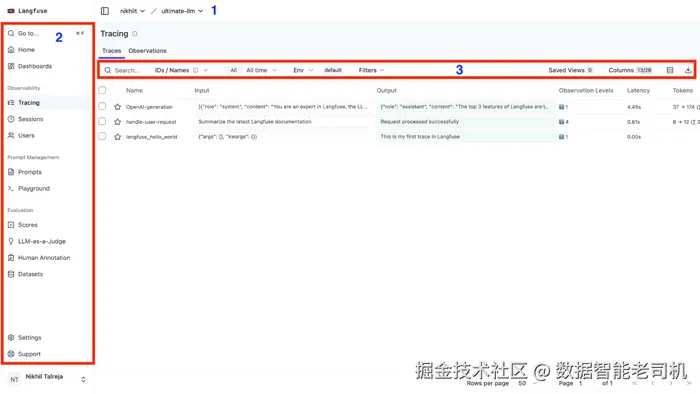Click the LLM-as-a-Judge lightbulb icon

point(11,241)
